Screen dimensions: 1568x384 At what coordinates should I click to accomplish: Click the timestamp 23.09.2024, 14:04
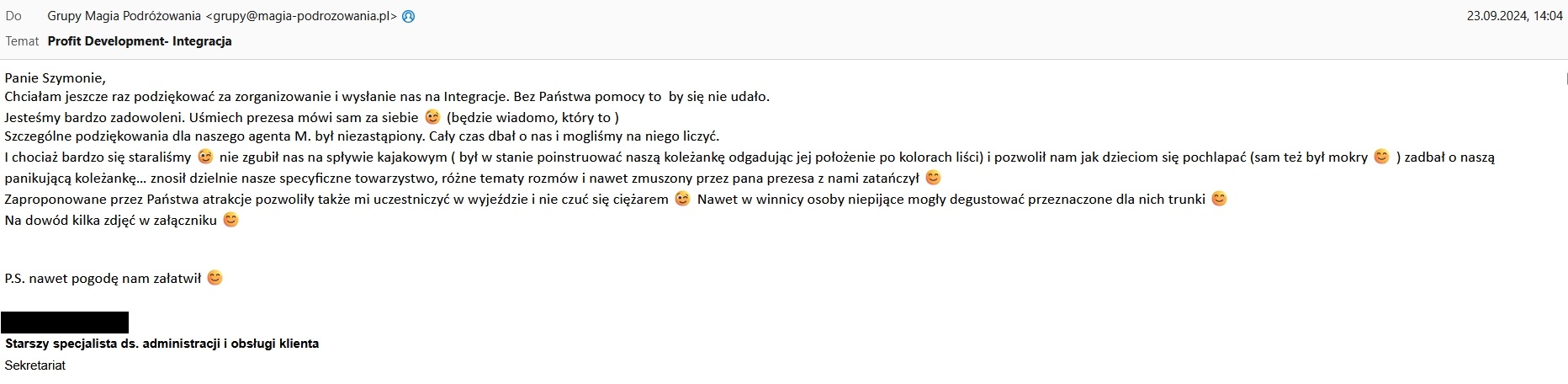[1514, 16]
